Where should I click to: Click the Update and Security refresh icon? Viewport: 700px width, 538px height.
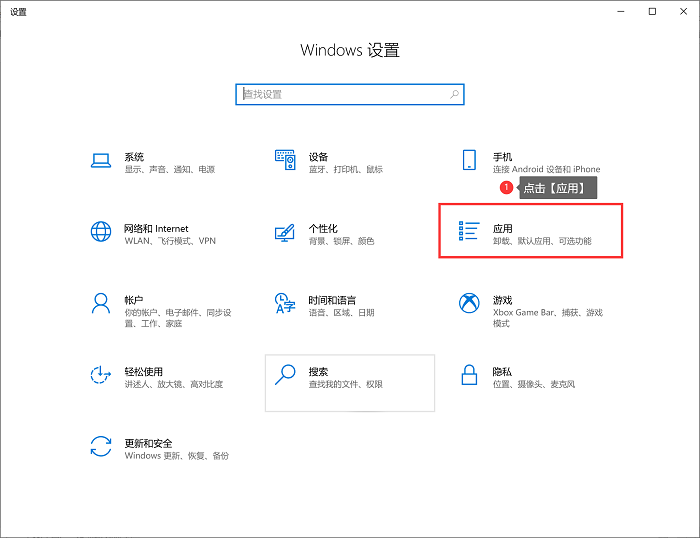point(100,446)
